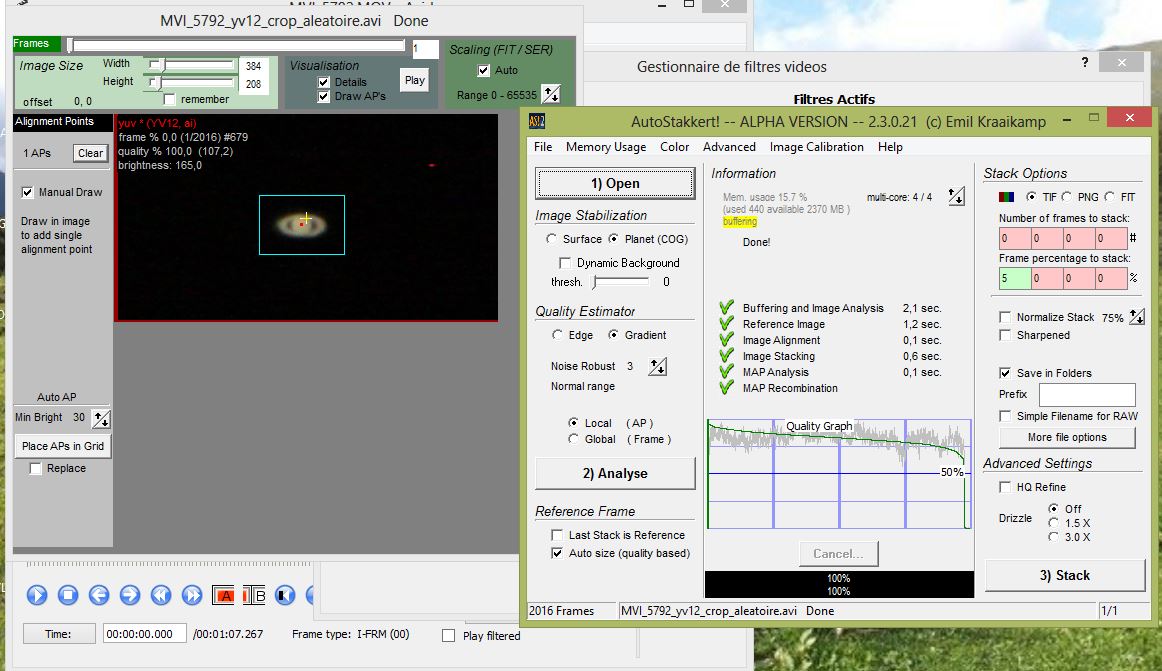Enable the remember offset checkbox

click(x=170, y=99)
